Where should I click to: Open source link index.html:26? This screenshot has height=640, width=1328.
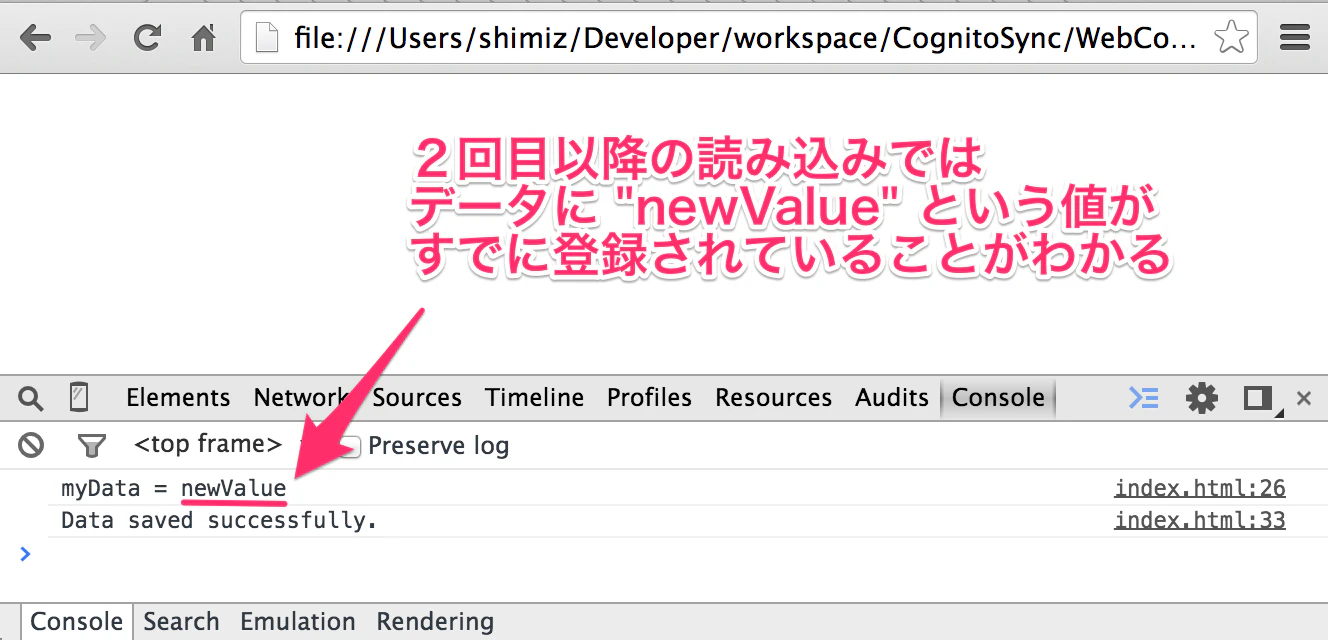[x=1200, y=489]
